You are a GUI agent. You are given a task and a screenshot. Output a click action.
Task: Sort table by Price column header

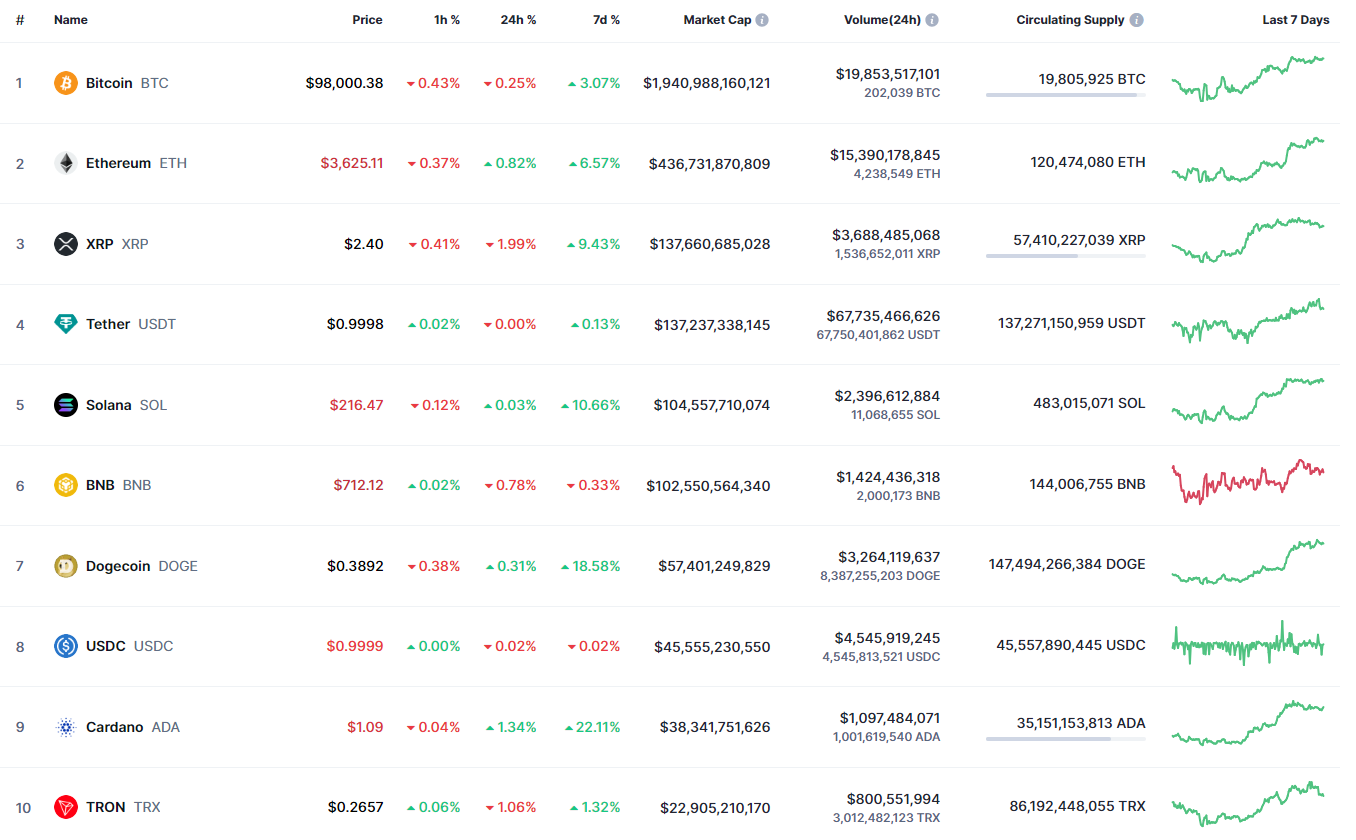pos(367,20)
